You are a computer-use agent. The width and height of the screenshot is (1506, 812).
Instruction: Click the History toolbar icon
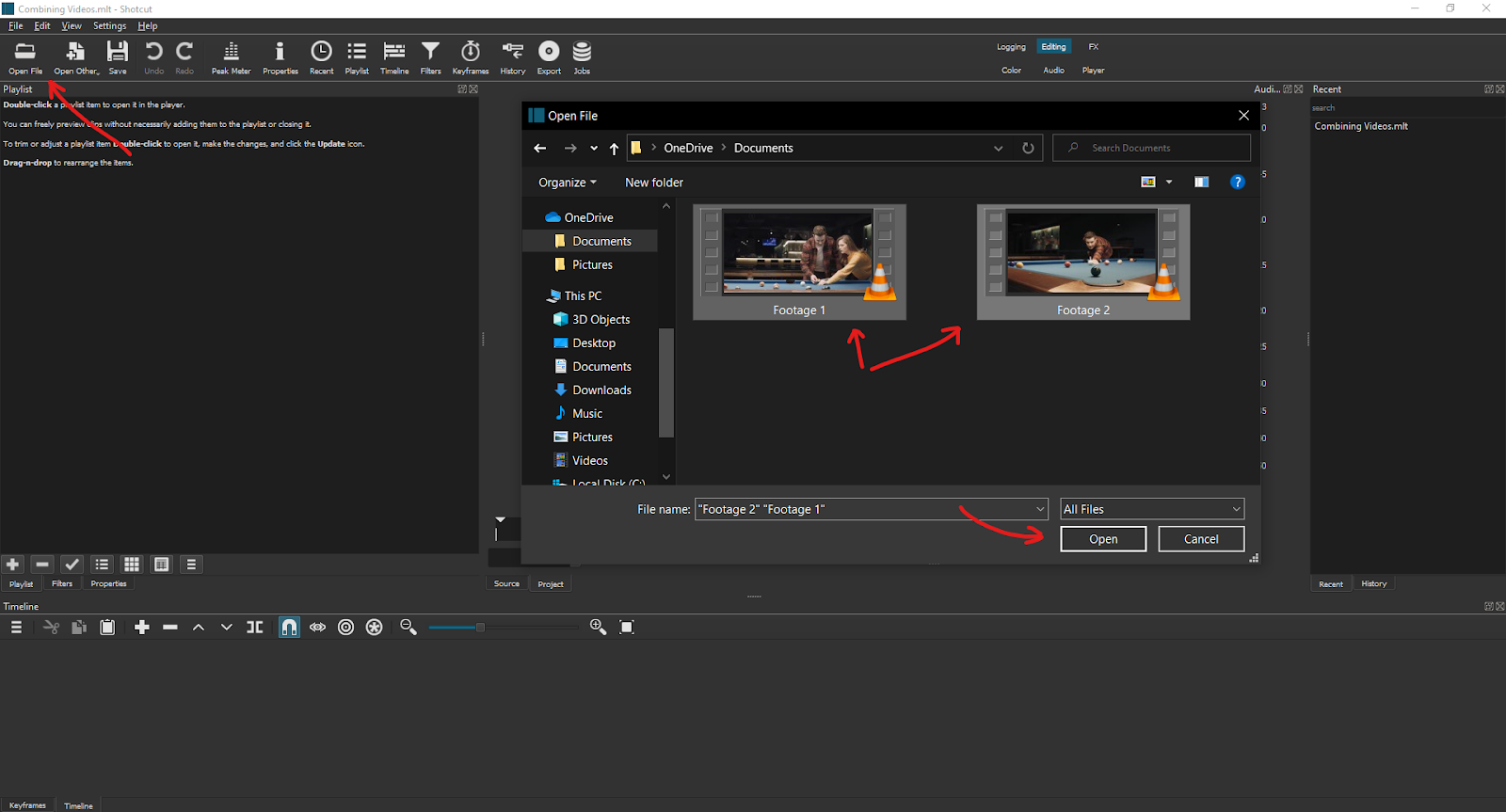point(513,57)
